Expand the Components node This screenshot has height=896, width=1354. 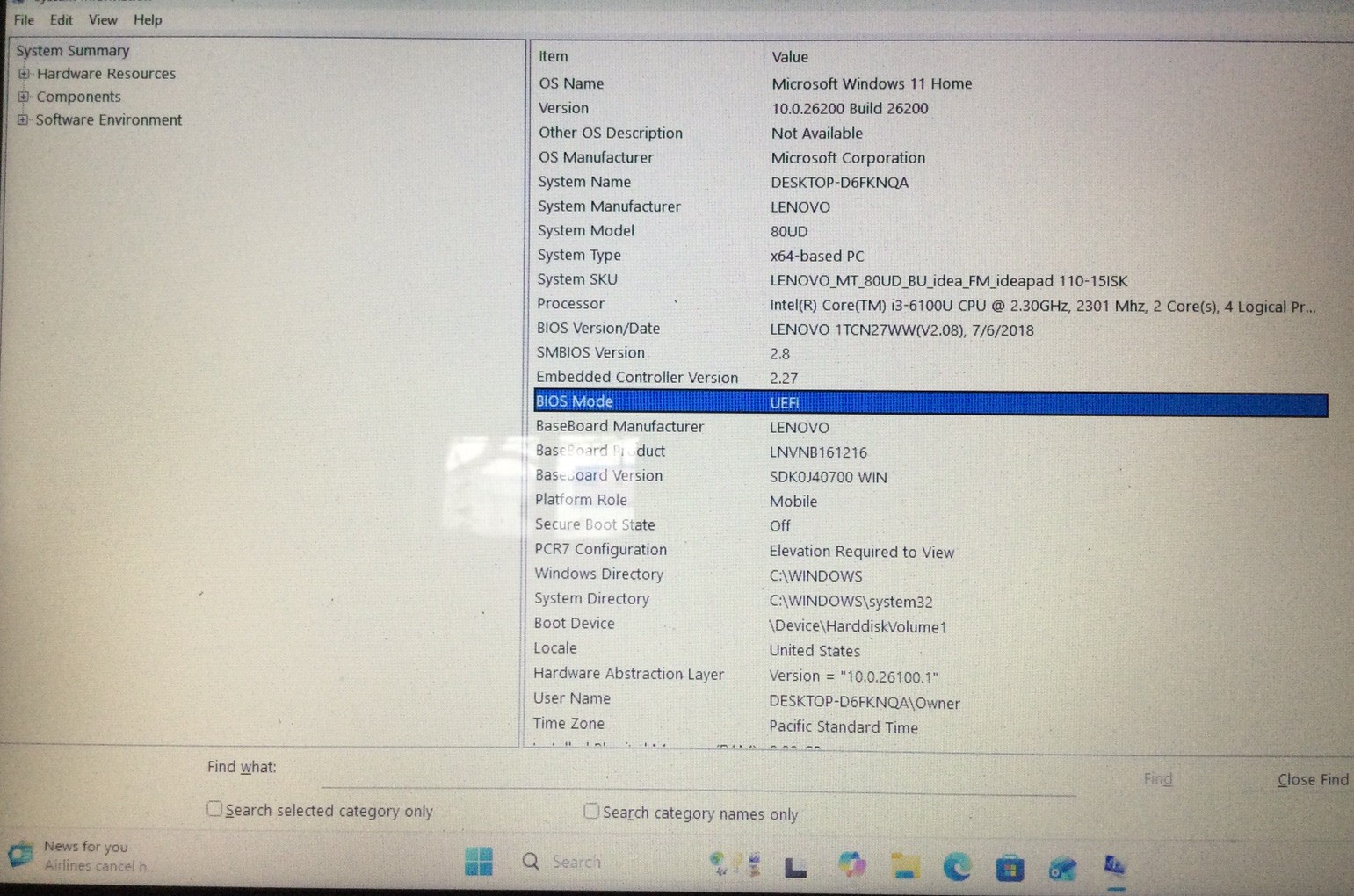[24, 97]
